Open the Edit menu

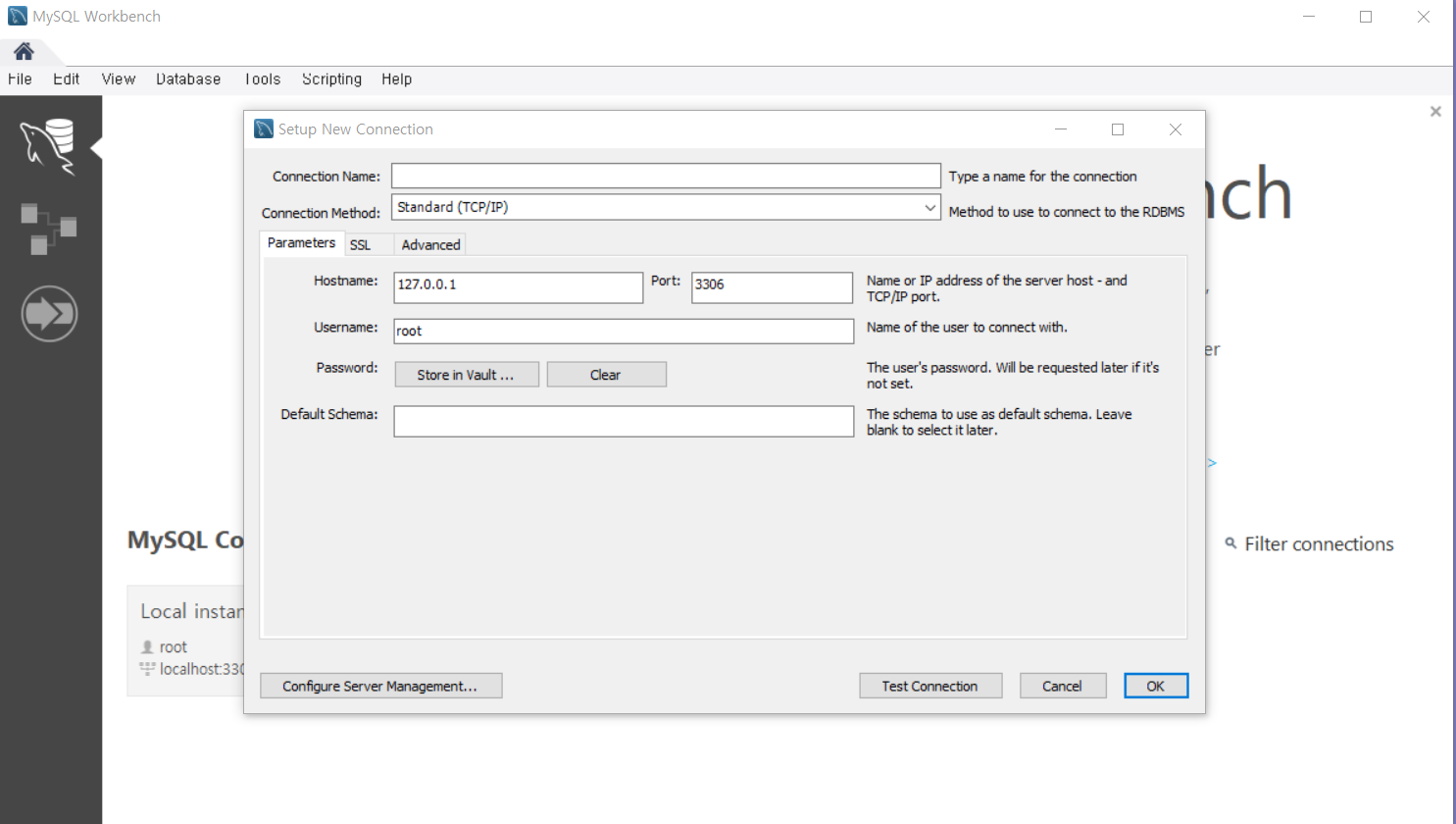click(67, 79)
